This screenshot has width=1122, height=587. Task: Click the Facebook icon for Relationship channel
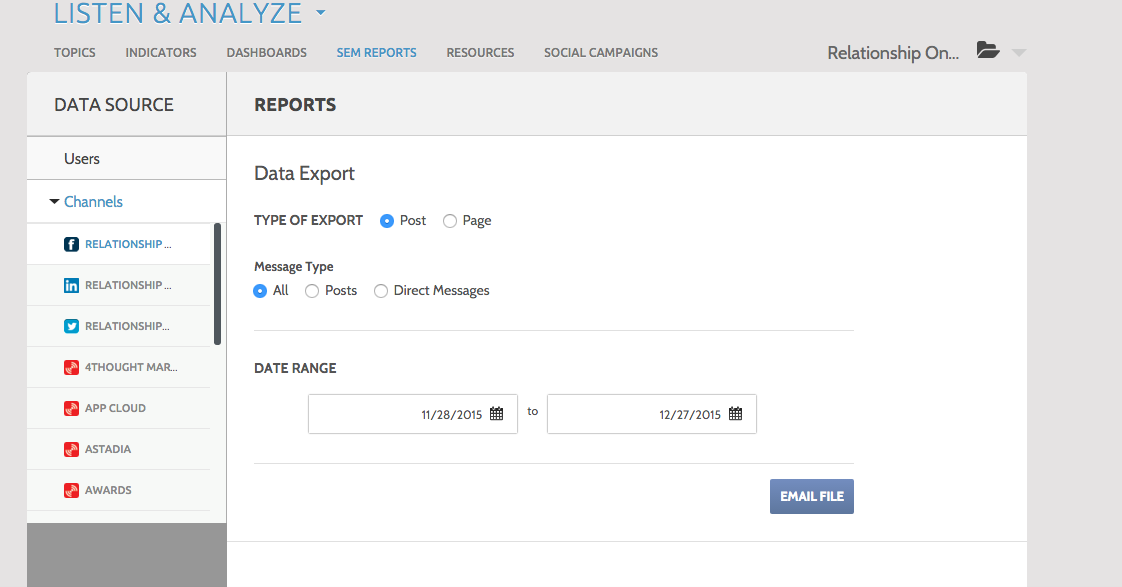point(71,245)
